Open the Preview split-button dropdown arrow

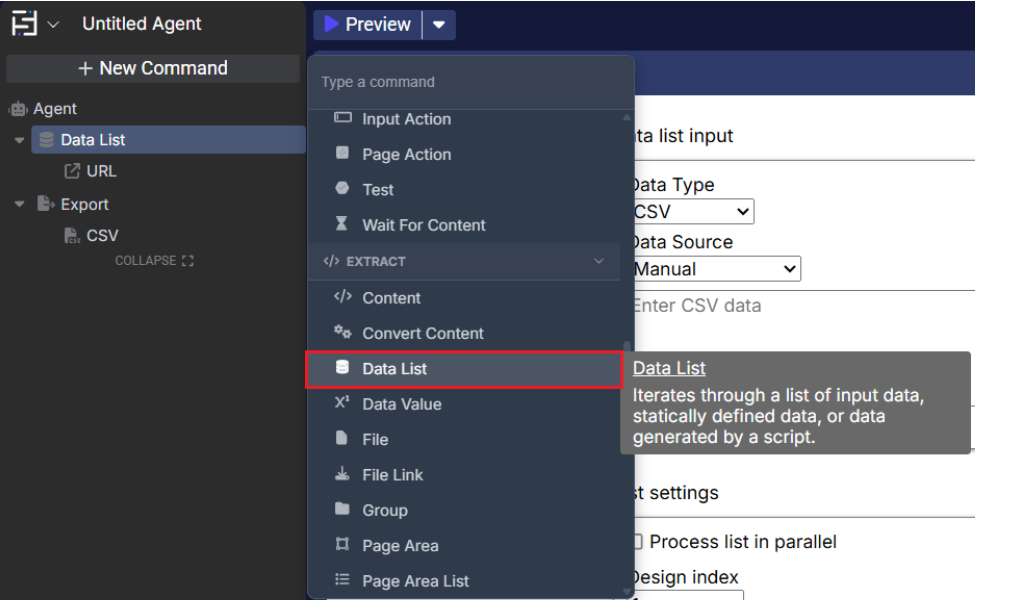(439, 25)
